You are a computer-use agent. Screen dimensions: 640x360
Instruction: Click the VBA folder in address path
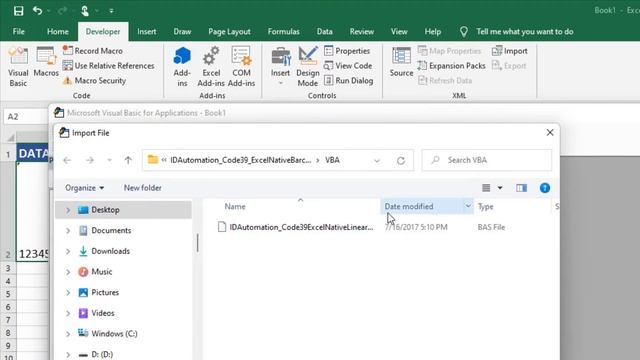332,160
